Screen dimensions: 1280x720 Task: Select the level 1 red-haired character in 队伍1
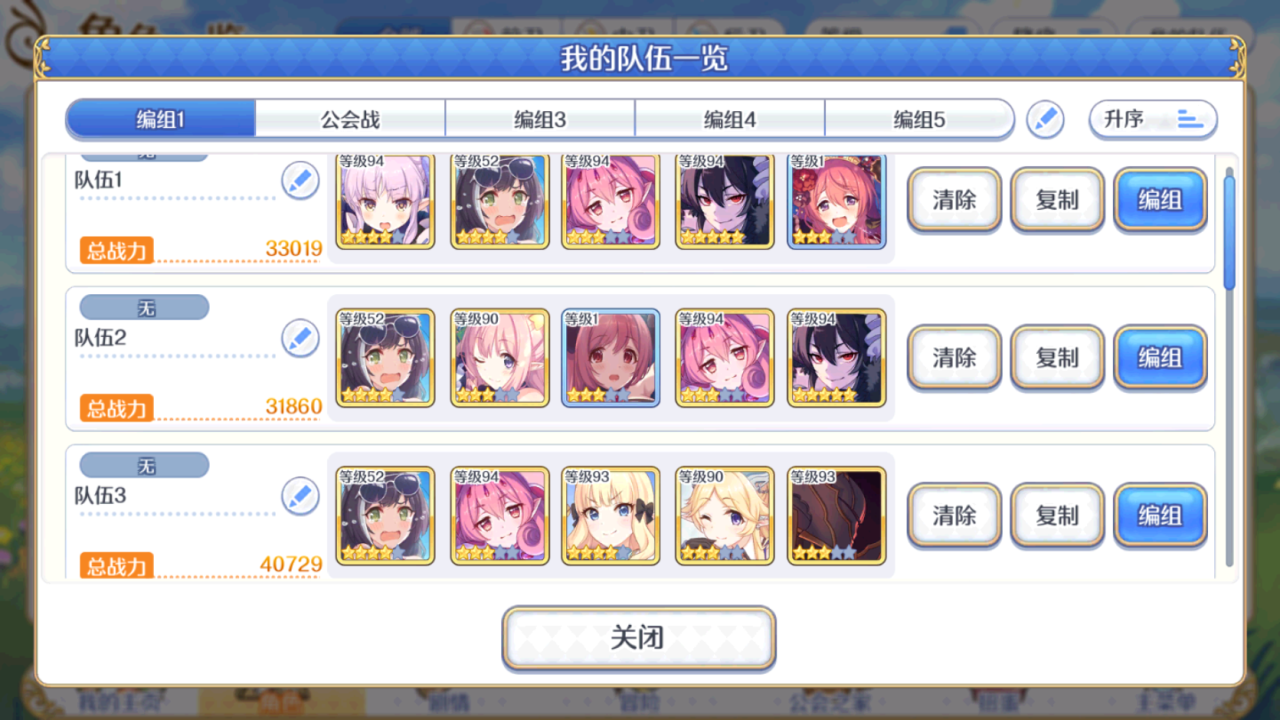837,201
